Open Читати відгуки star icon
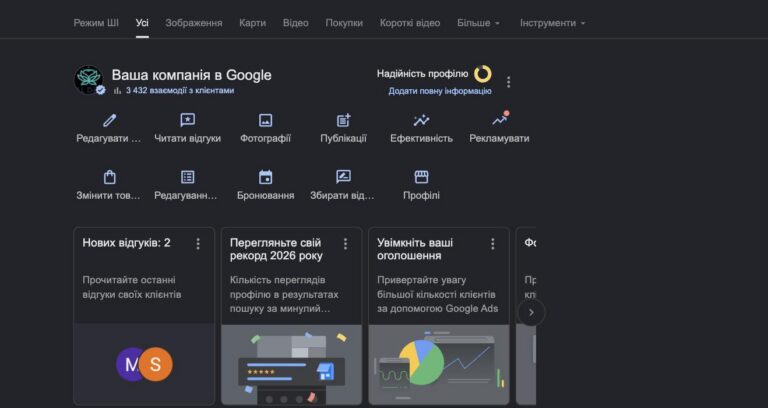The width and height of the screenshot is (768, 408). [188, 120]
